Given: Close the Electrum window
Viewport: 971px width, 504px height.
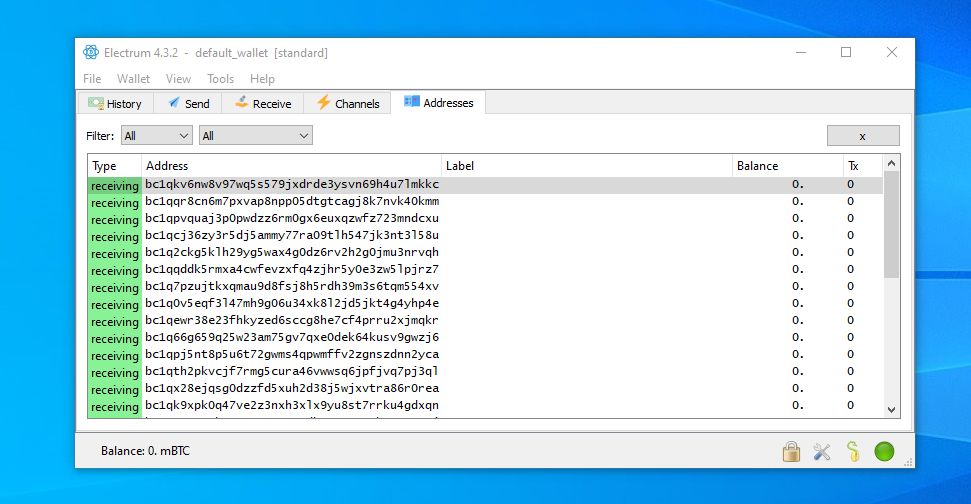Looking at the screenshot, I should [x=892, y=53].
